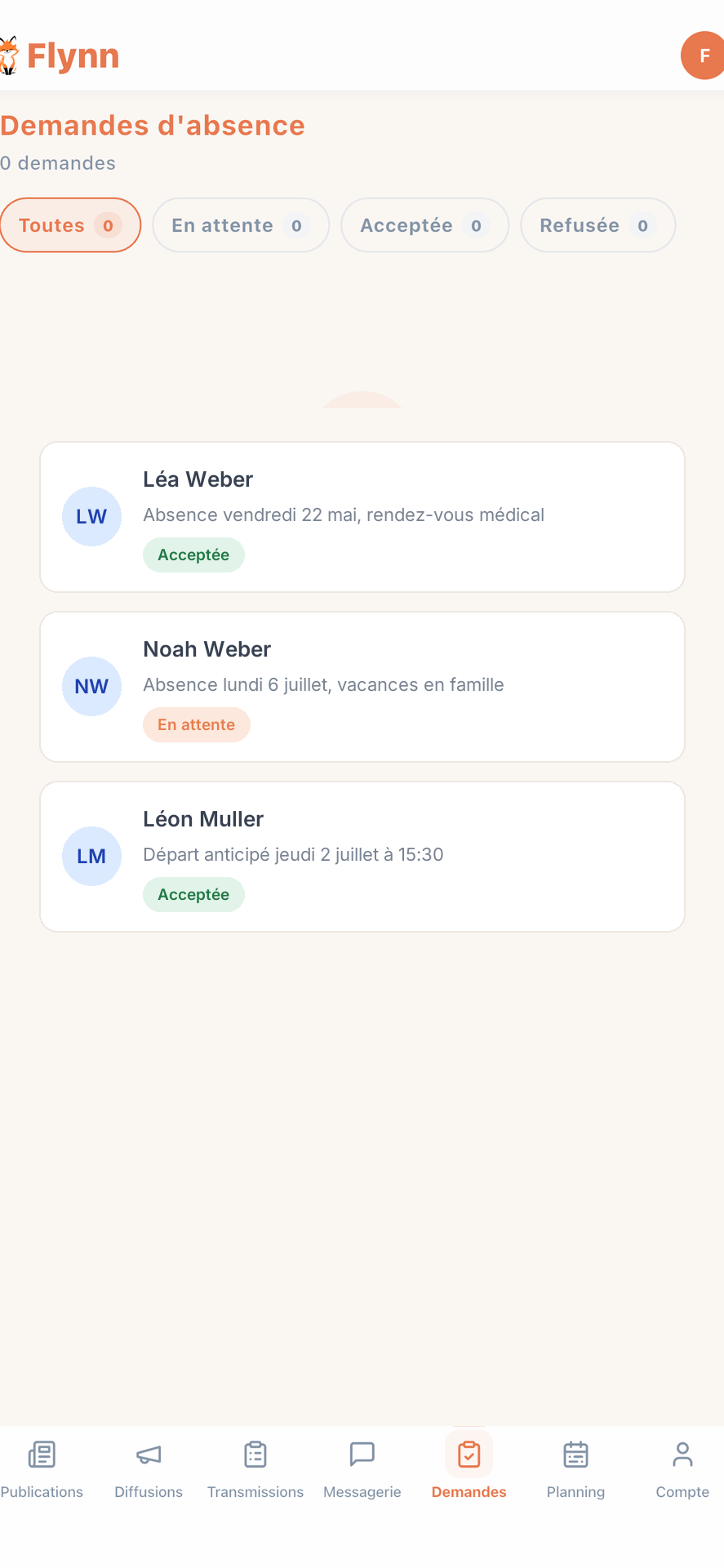Go to Transmissions clipboard icon
Image resolution: width=724 pixels, height=1568 pixels.
click(x=255, y=1454)
